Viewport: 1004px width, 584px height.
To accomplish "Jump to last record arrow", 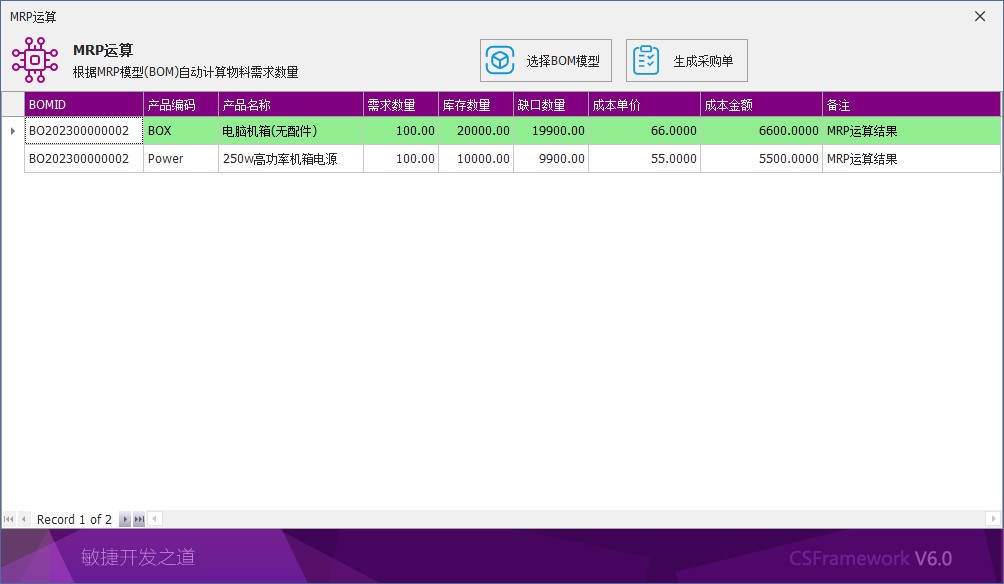I will click(139, 519).
